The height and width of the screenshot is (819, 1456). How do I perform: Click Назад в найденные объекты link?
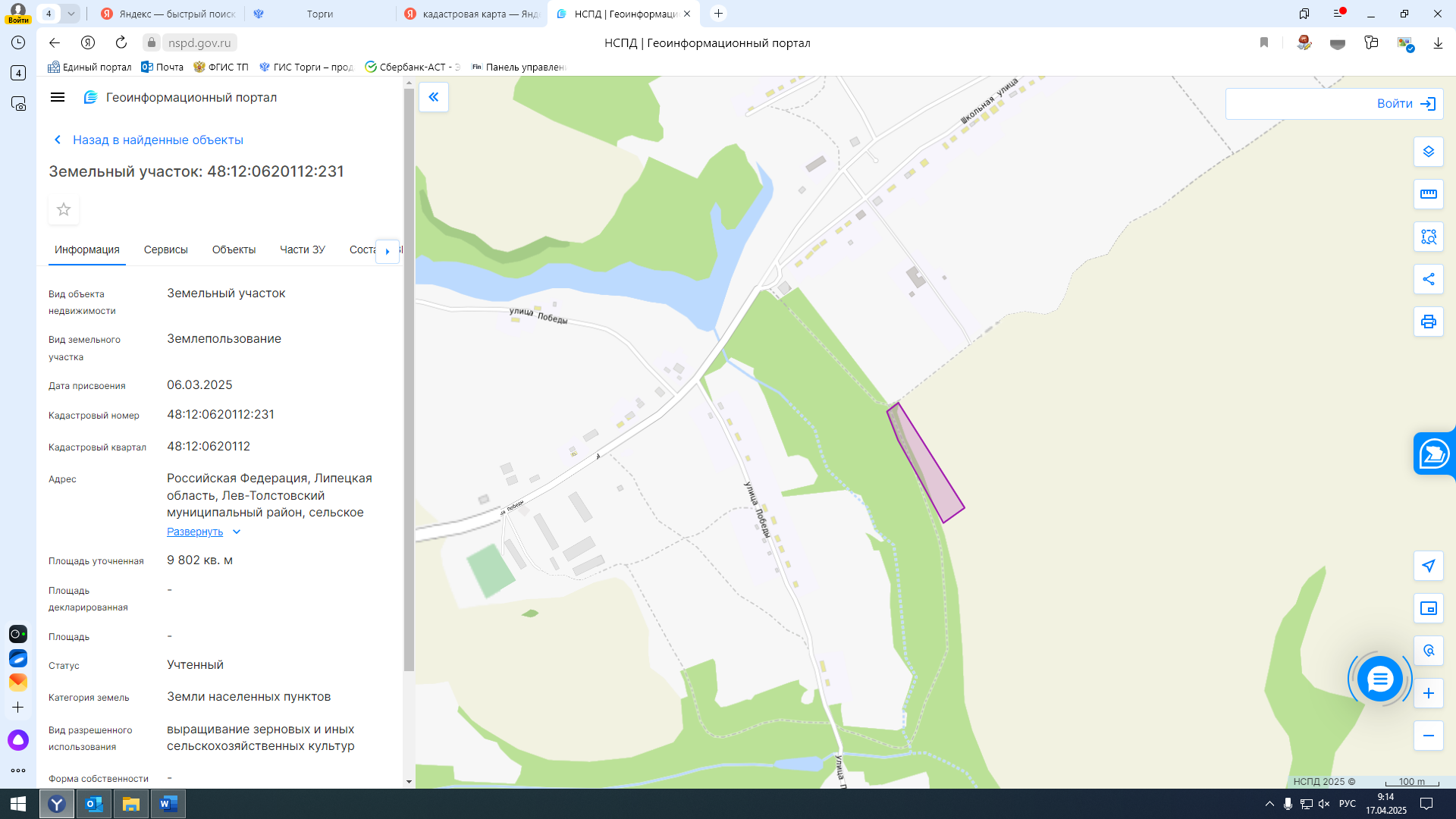(x=149, y=140)
